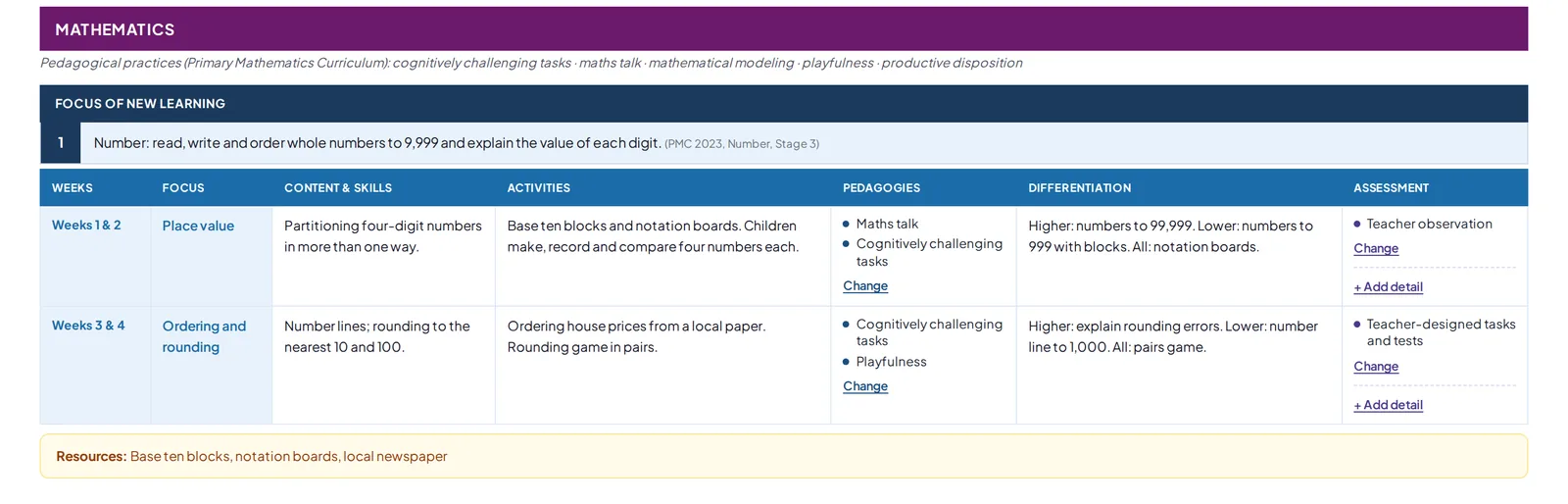Click Change under Weeks 3 & 4 pedagogies
The height and width of the screenshot is (504, 1568).
point(865,386)
